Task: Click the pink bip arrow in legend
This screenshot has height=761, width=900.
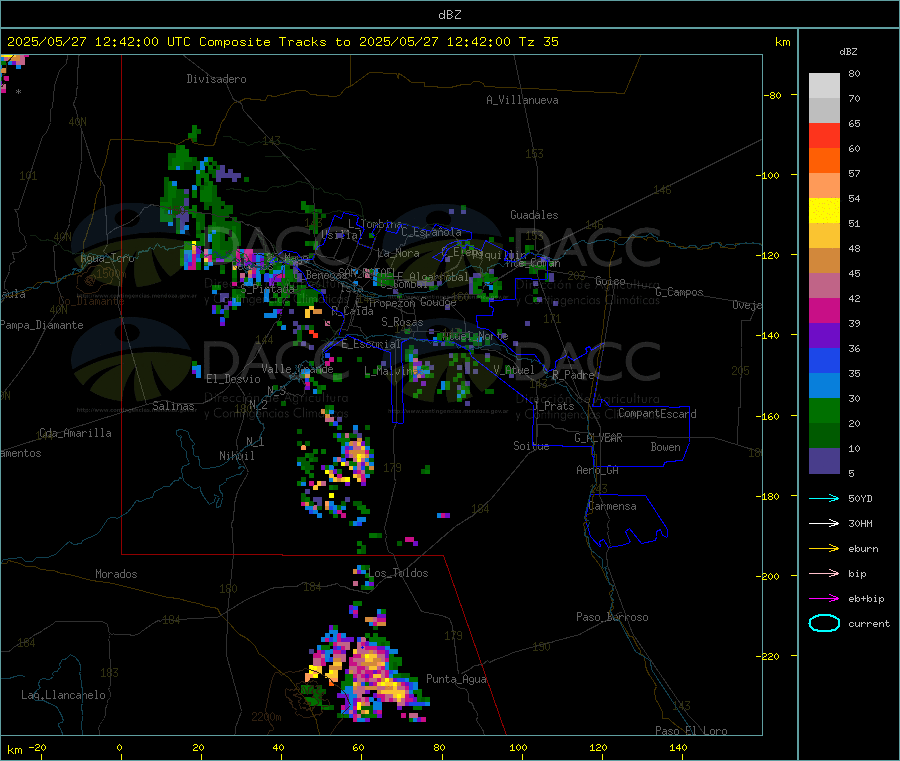Action: [824, 573]
